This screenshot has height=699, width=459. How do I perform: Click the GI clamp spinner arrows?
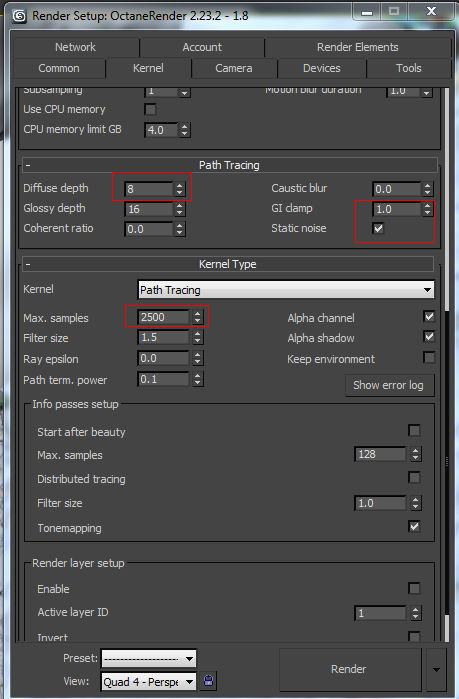pyautogui.click(x=427, y=209)
